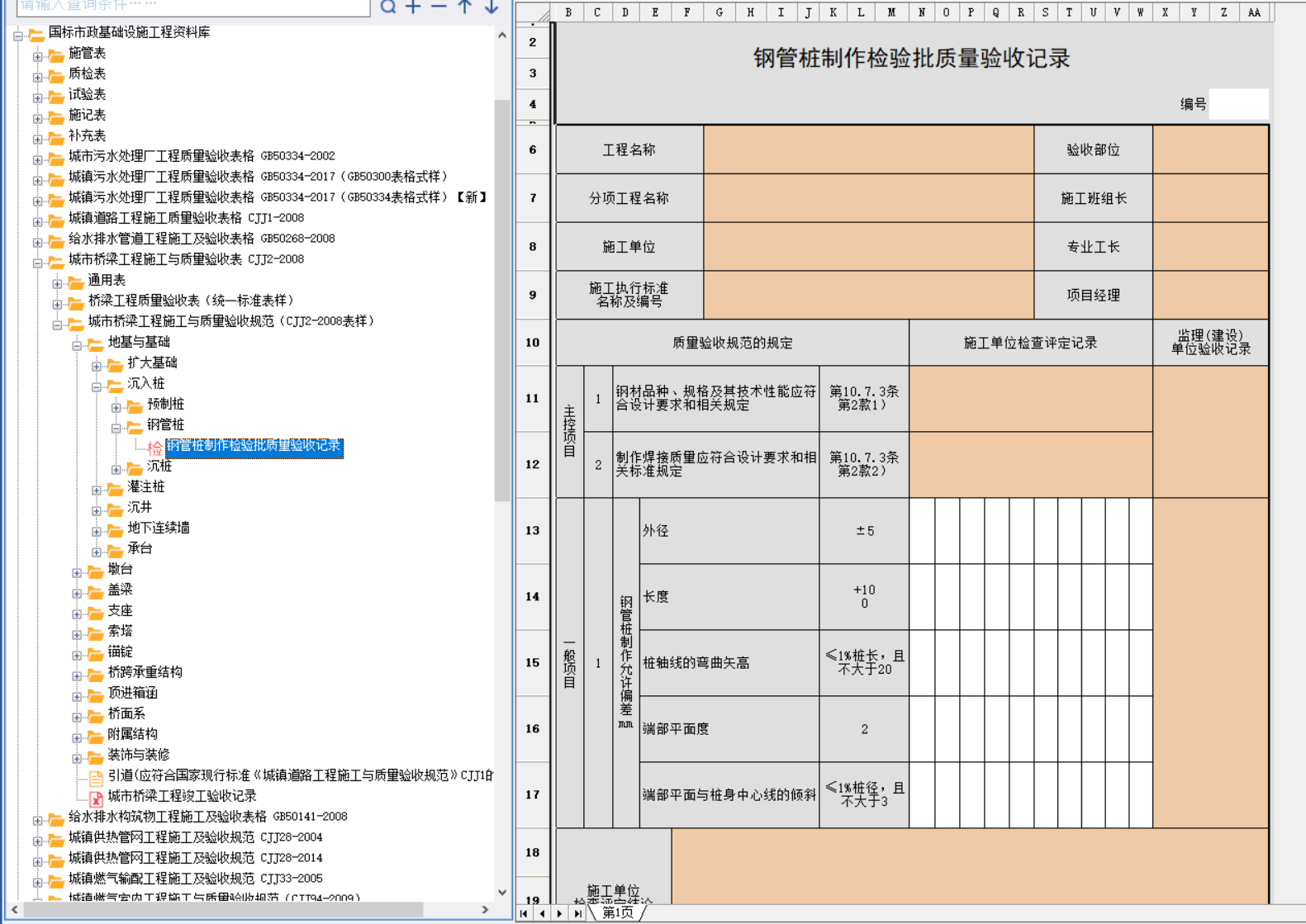Screen dimensions: 1306x924
Task: Click the down arrow icon beside search
Action: coord(492,7)
